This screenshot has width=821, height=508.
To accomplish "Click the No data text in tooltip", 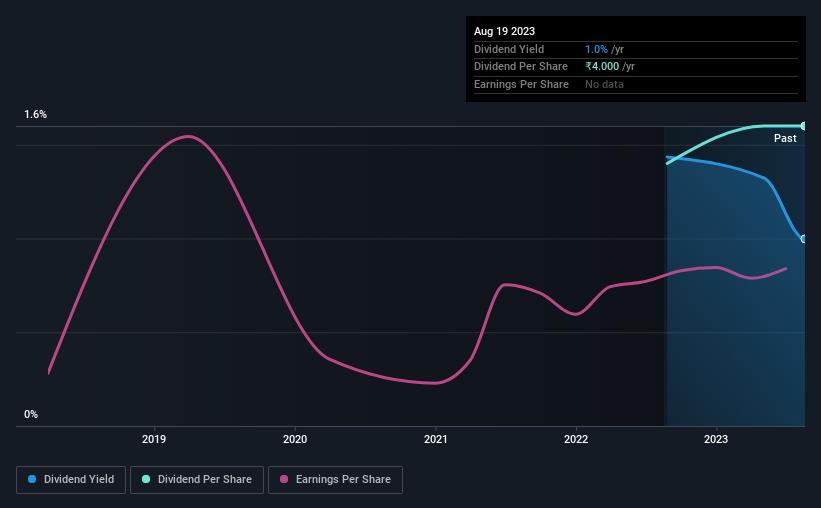I will pos(605,85).
